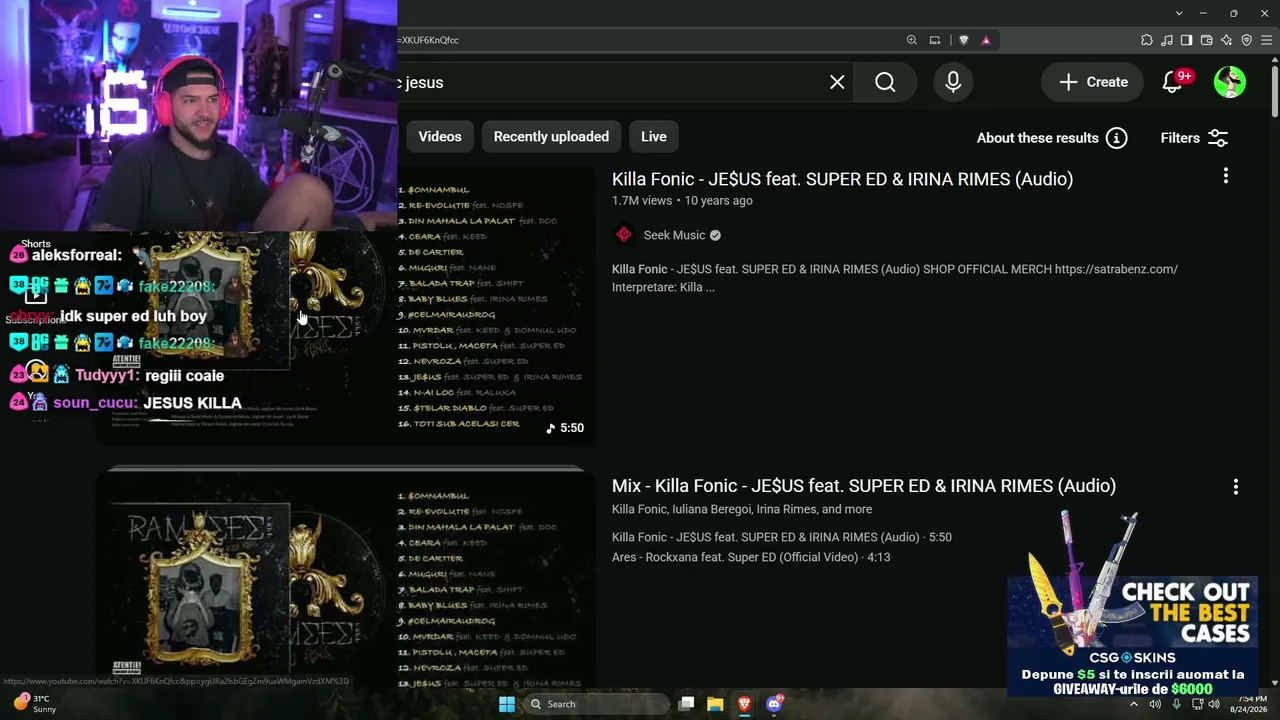1280x720 pixels.
Task: Open Discord from the taskbar
Action: point(774,704)
